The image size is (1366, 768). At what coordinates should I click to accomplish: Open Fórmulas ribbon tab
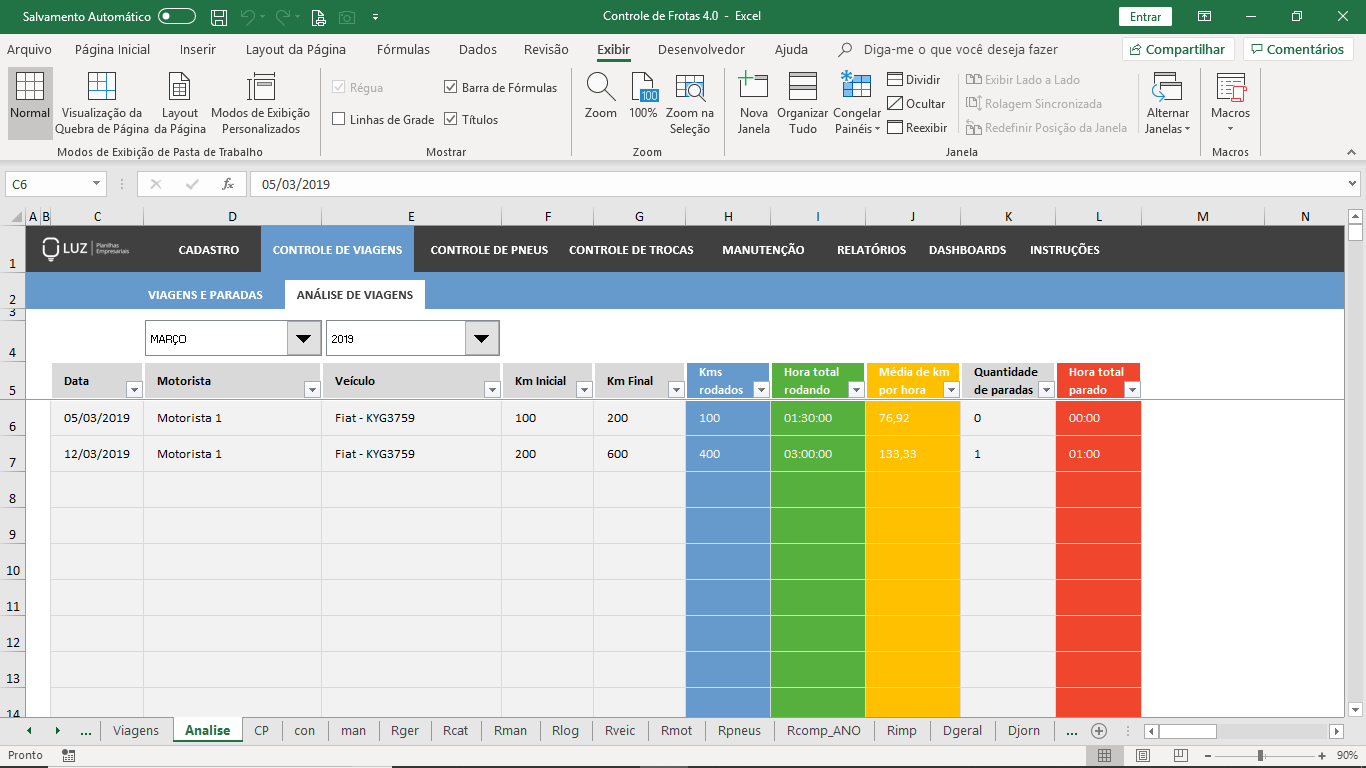(403, 49)
